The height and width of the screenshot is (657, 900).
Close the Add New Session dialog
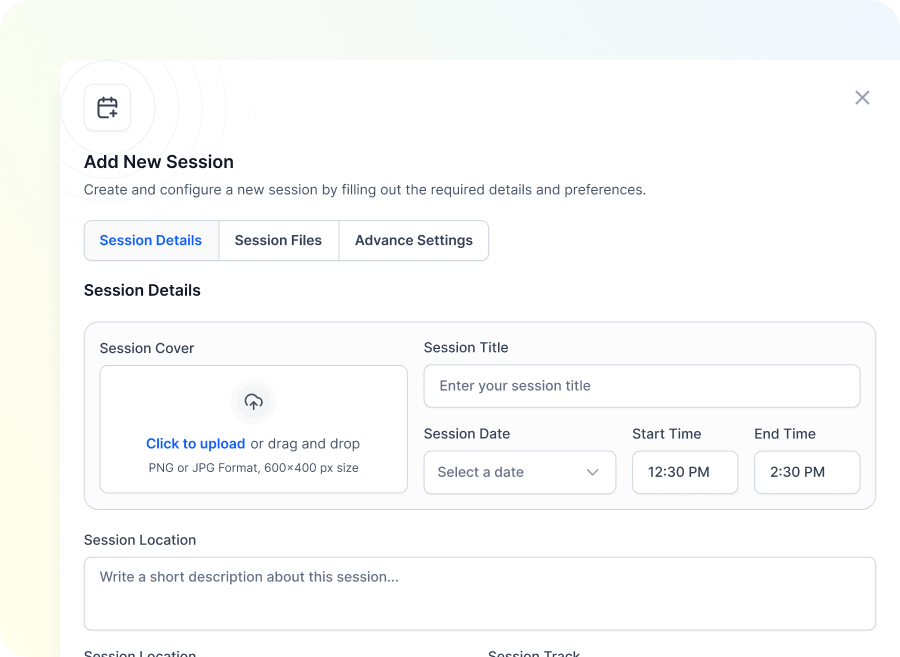pos(862,98)
